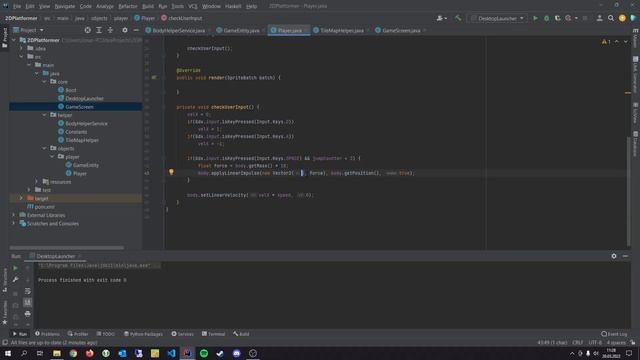
Task: Select the GameEntity class in the project tree
Action: point(86,165)
